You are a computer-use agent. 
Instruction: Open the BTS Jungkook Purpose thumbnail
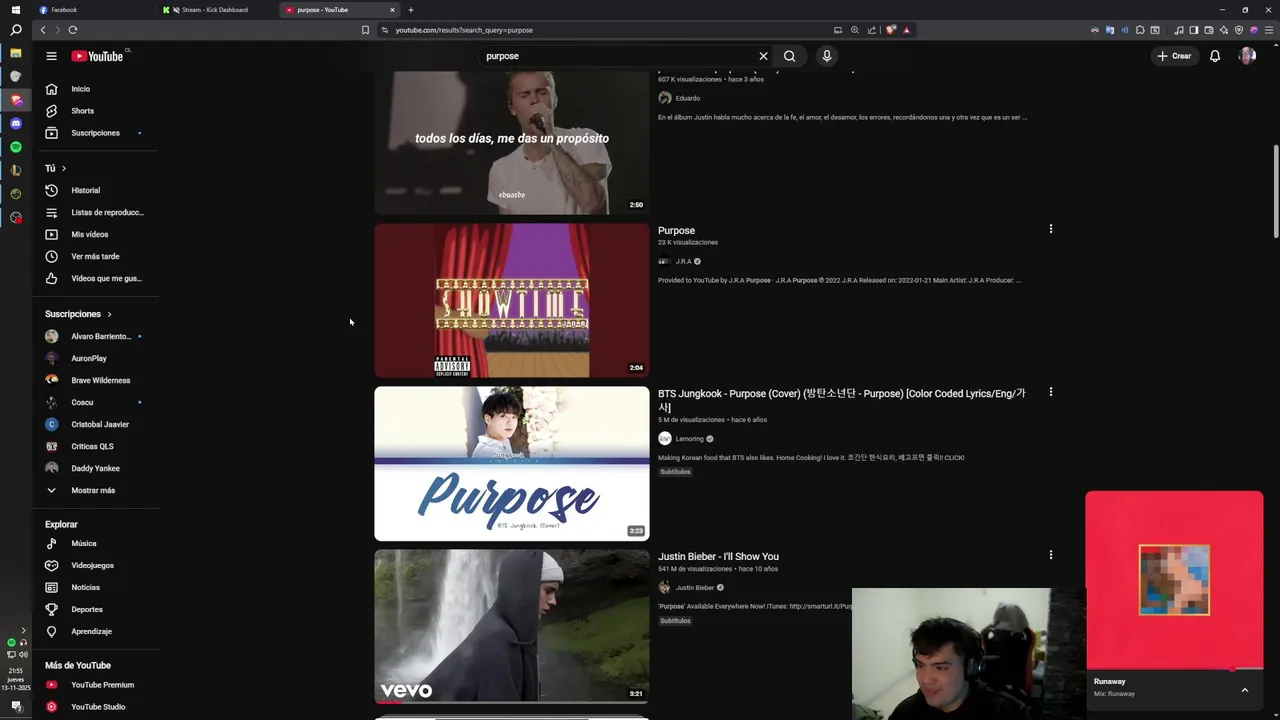click(x=512, y=463)
